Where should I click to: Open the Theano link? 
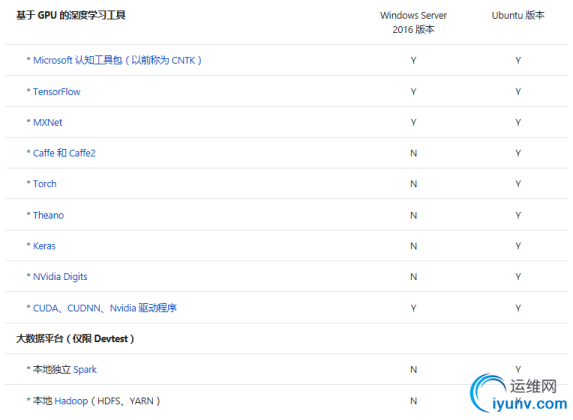coord(48,215)
